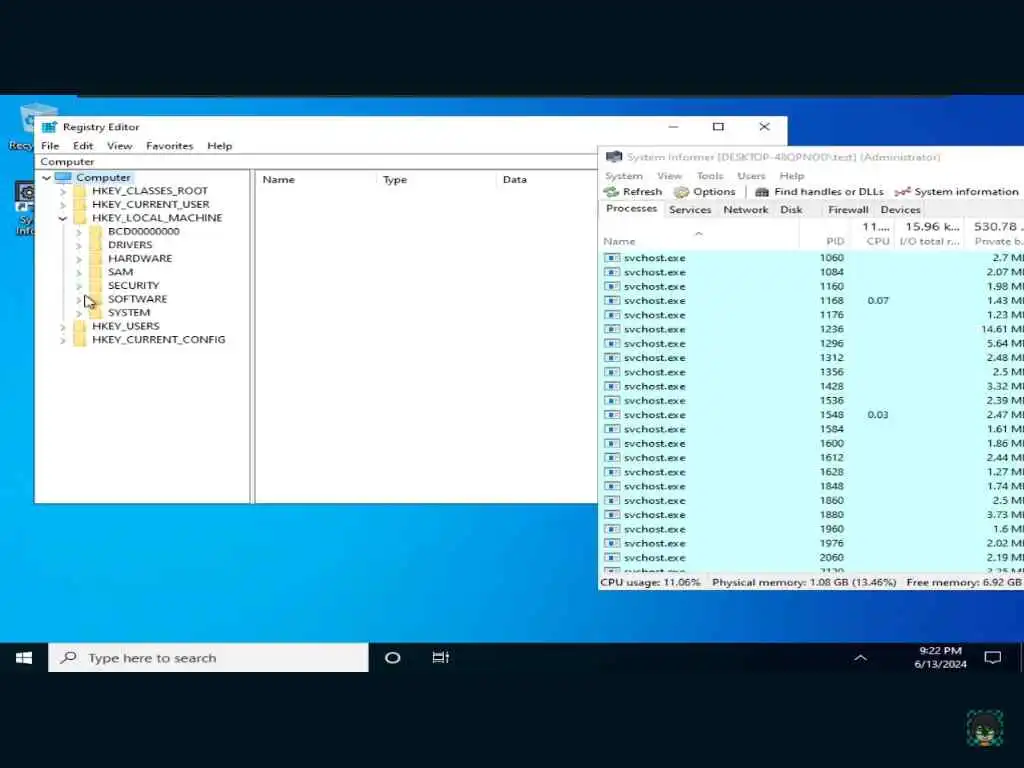Collapse the HKEY_LOCAL_MACHINE key

pos(63,218)
